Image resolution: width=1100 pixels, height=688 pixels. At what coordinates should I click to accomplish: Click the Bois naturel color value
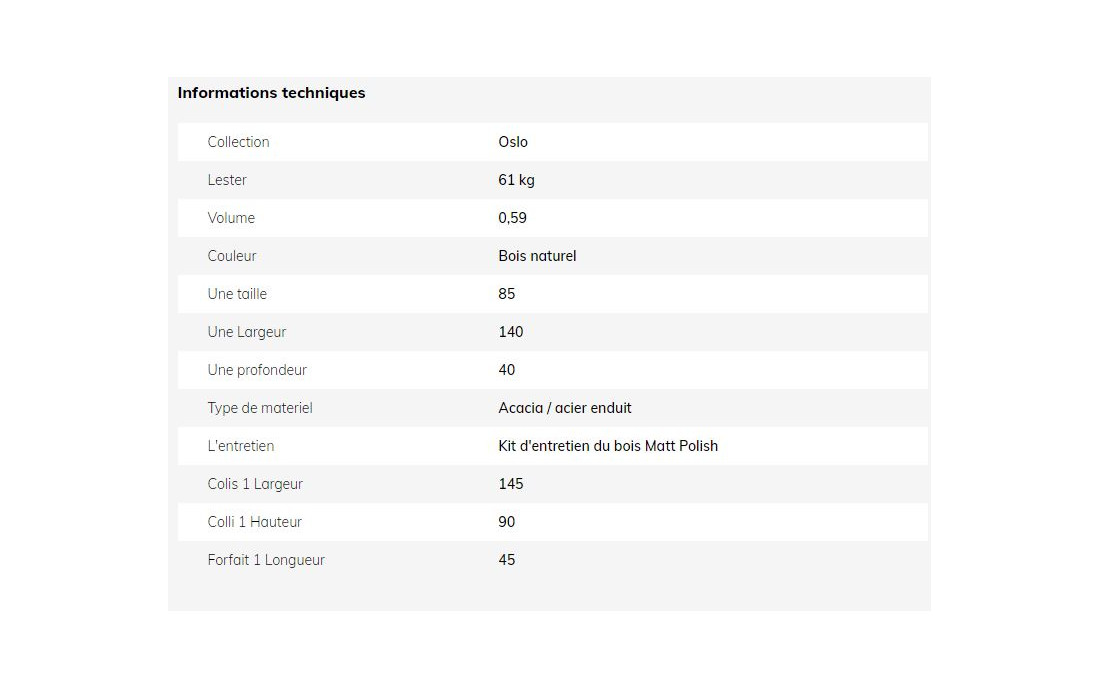tap(537, 256)
